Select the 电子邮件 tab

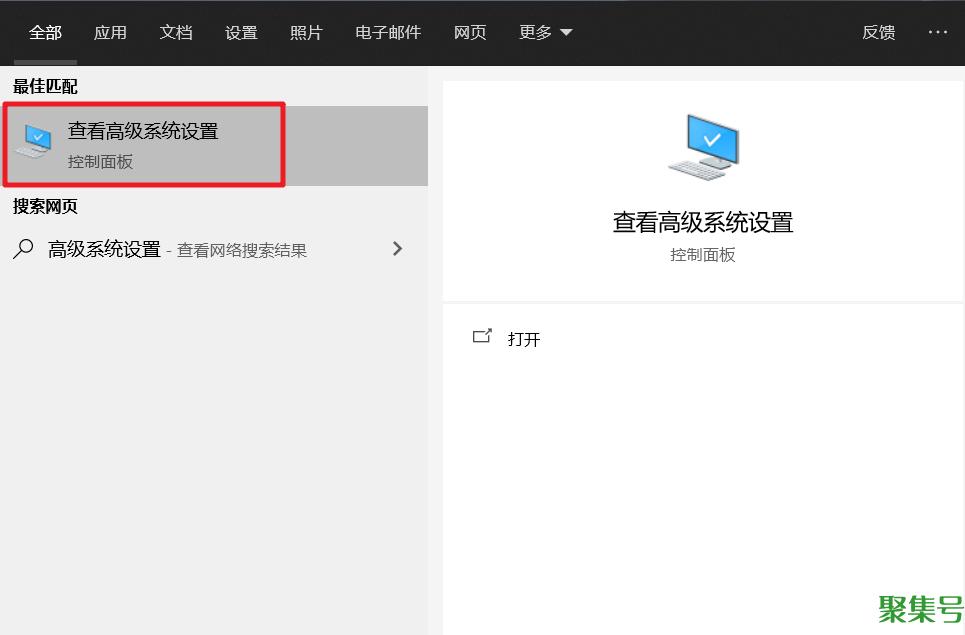[388, 33]
